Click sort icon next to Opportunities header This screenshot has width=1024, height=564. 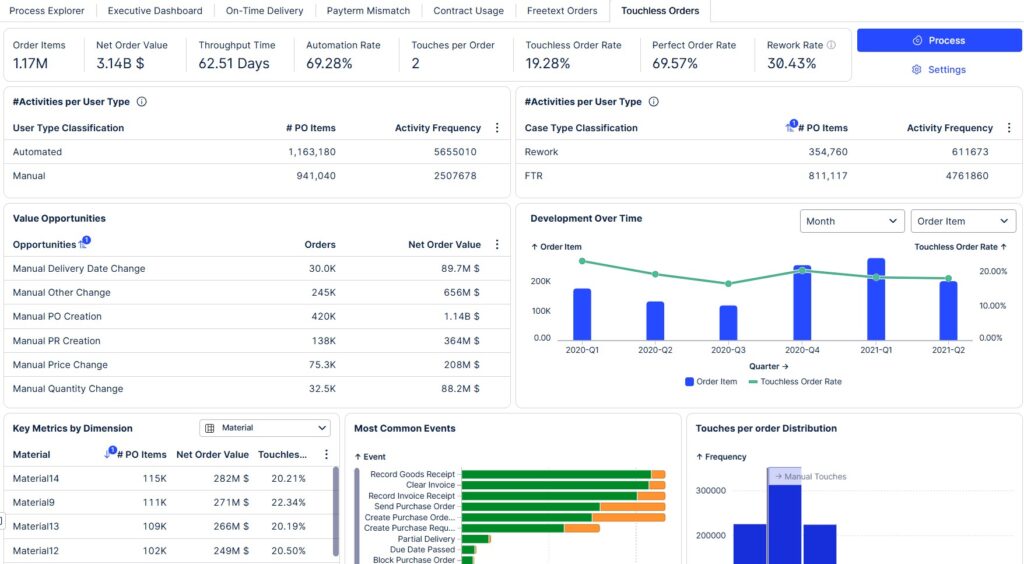(83, 244)
